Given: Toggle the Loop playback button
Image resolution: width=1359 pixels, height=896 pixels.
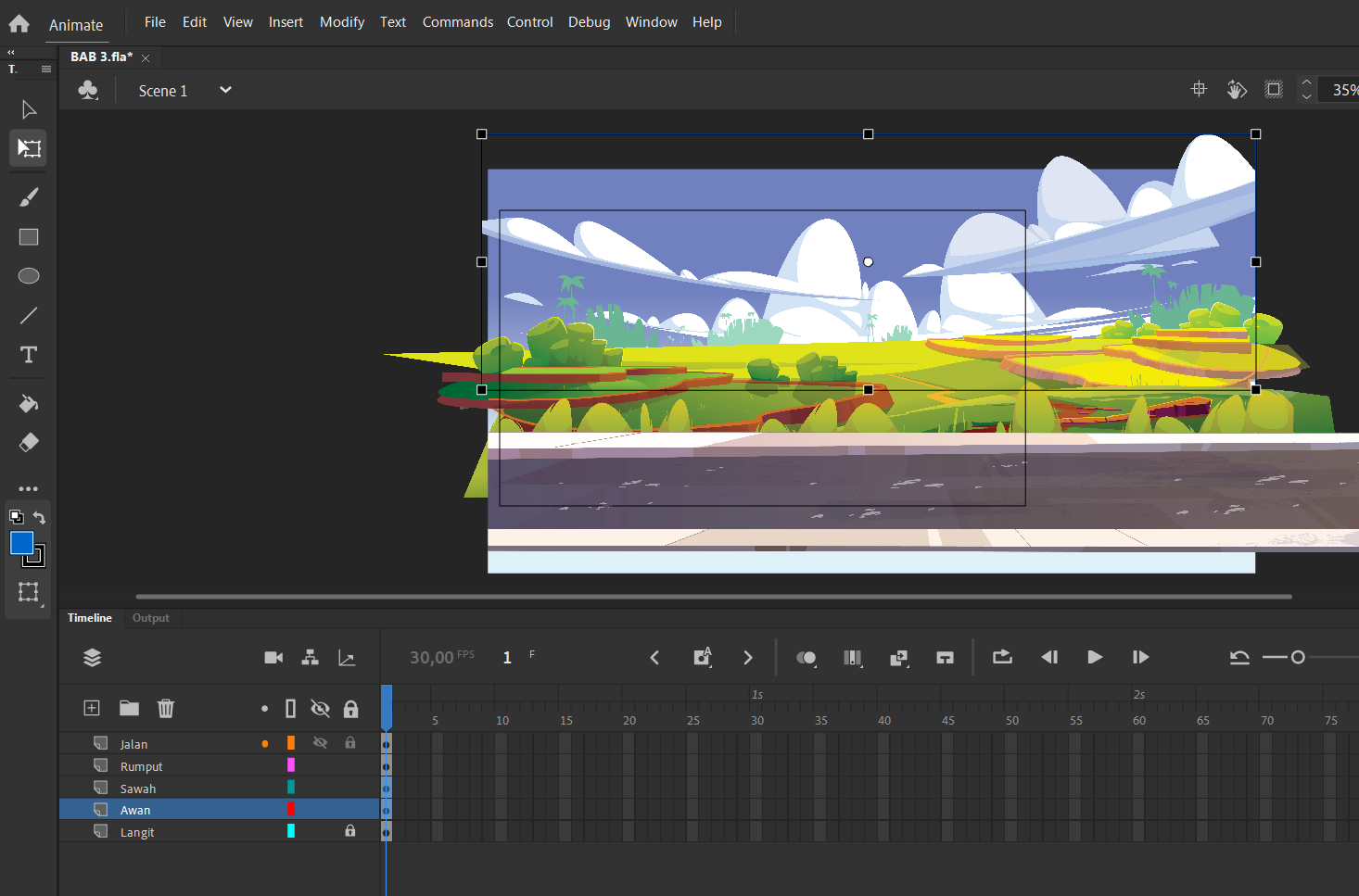Looking at the screenshot, I should point(1002,658).
